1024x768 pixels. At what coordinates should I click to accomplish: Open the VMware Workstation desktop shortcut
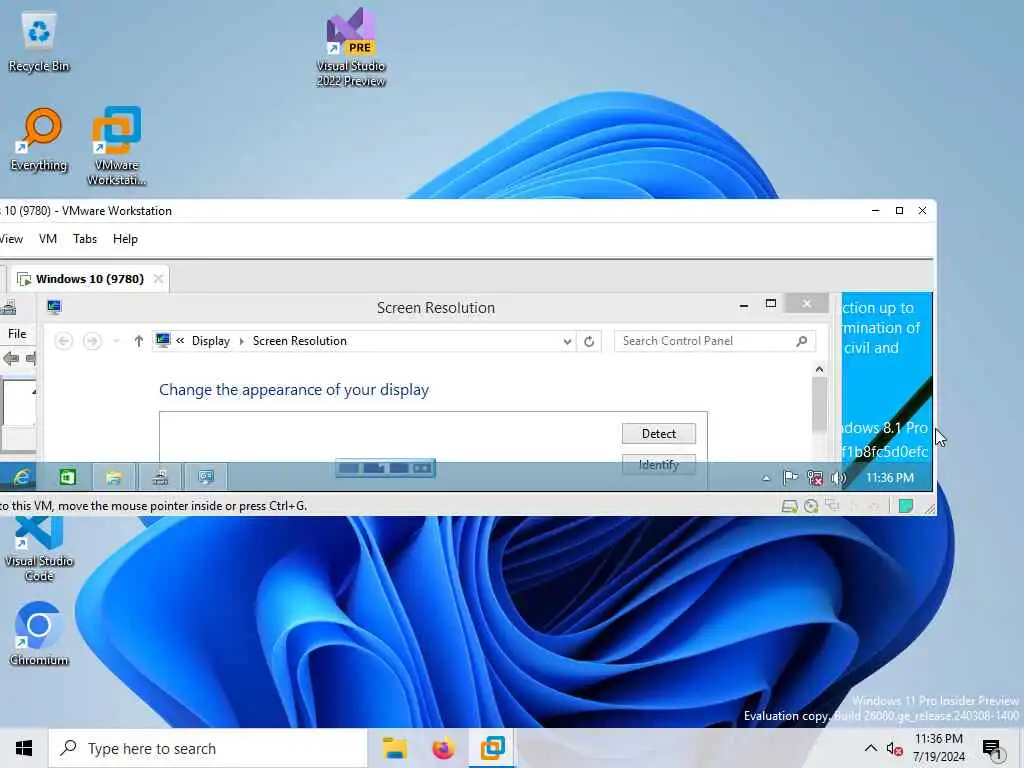coord(116,145)
